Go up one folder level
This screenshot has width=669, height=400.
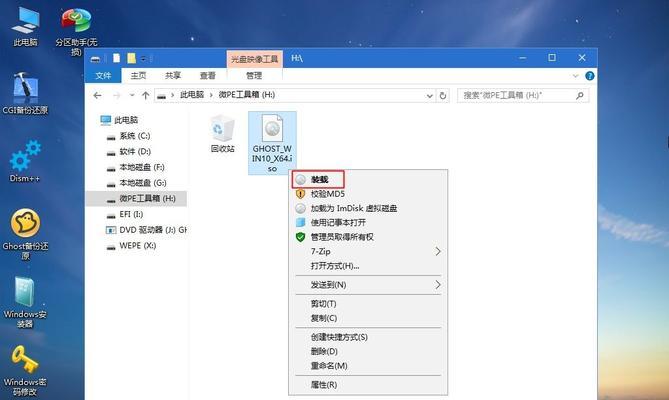click(x=146, y=96)
